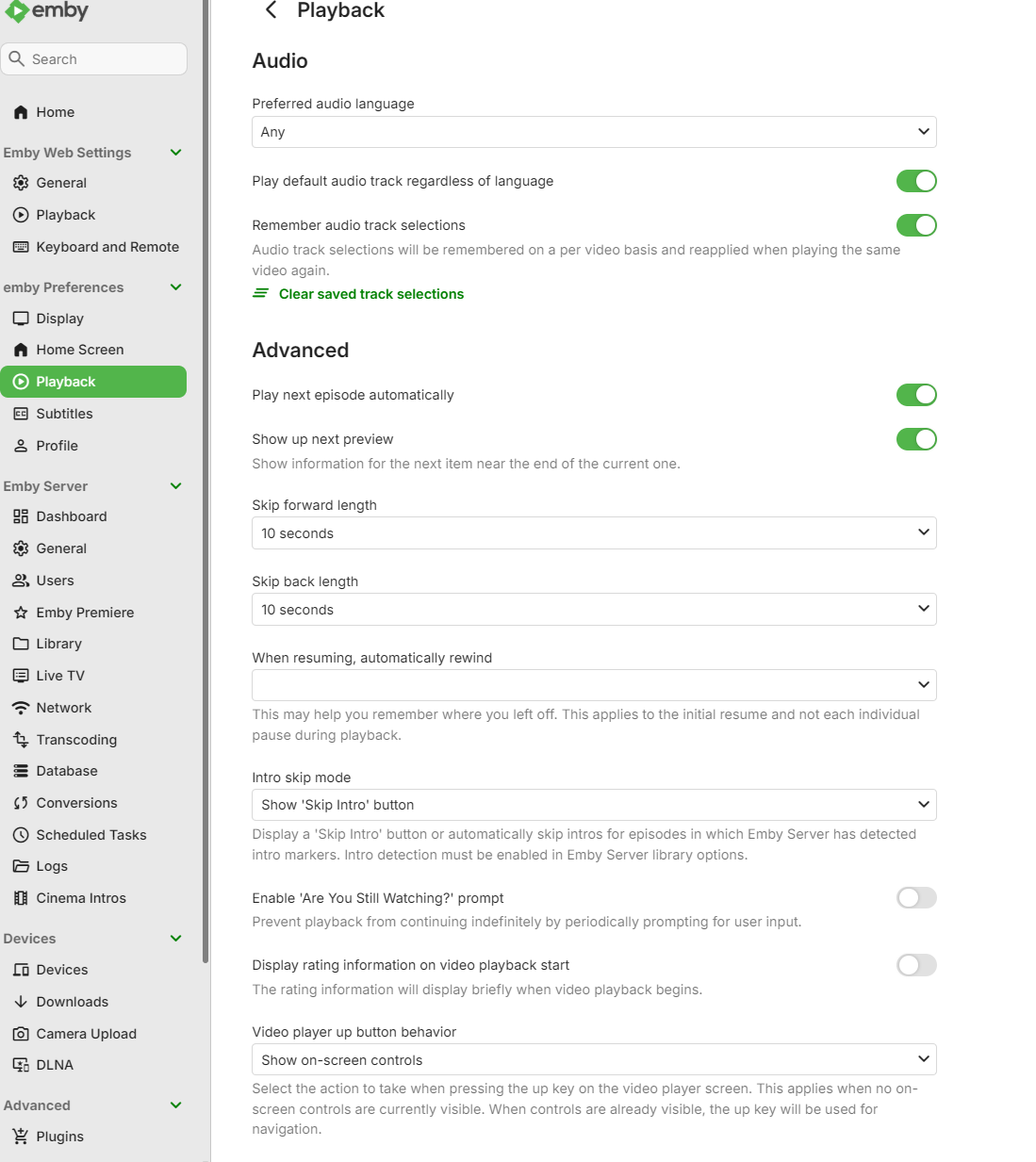Click the Transcoding arrows icon
This screenshot has width=1036, height=1162.
tap(21, 740)
